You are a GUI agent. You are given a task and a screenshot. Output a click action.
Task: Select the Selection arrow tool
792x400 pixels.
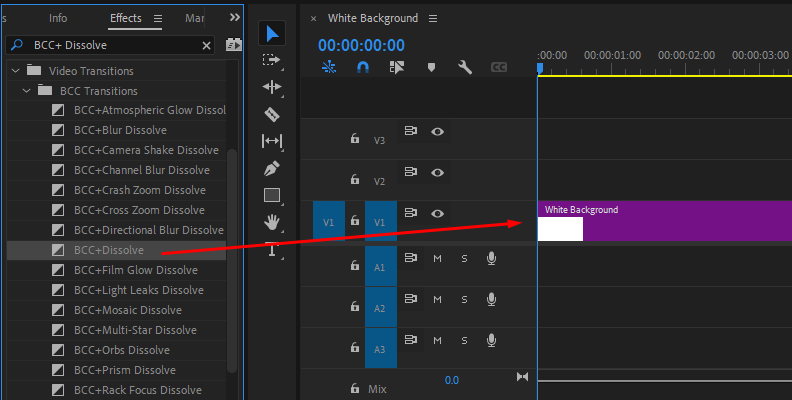click(272, 34)
